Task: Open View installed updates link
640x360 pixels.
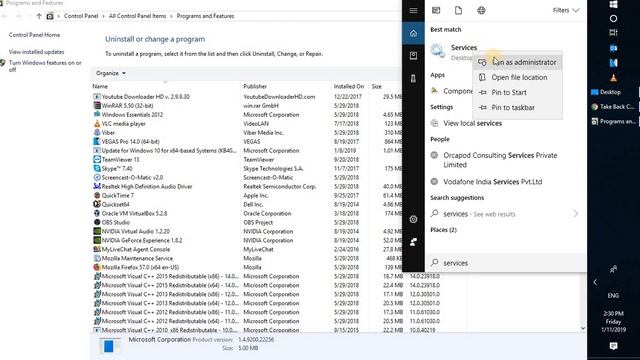Action: click(36, 52)
